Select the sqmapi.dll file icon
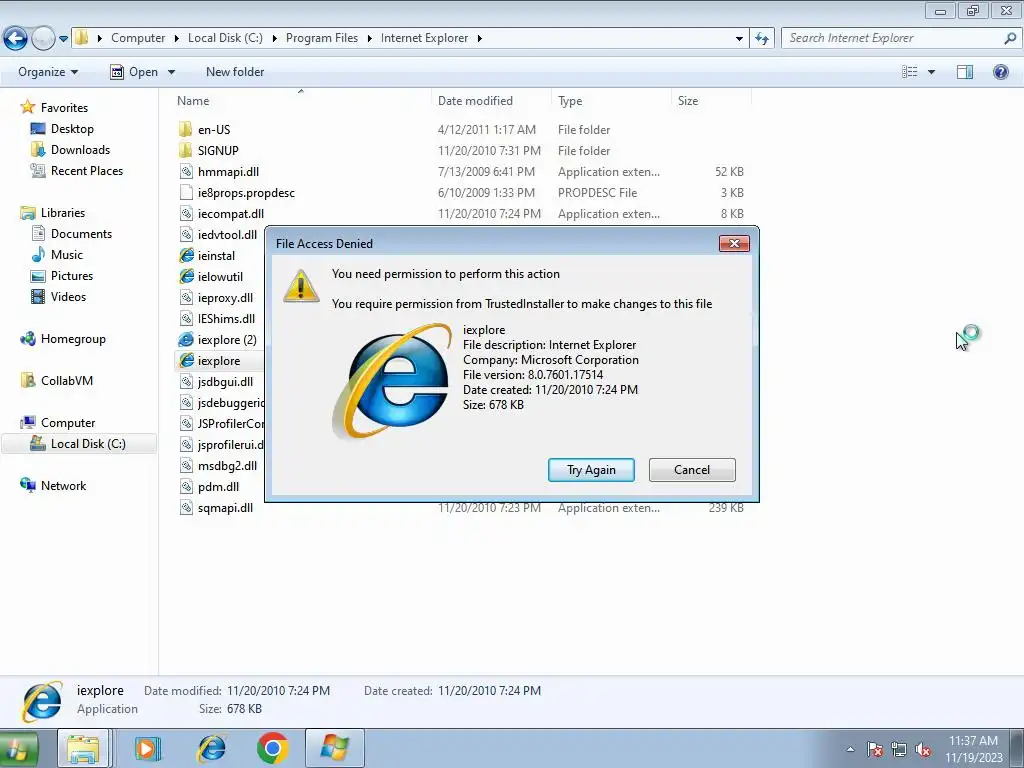Viewport: 1024px width, 768px height. (186, 507)
